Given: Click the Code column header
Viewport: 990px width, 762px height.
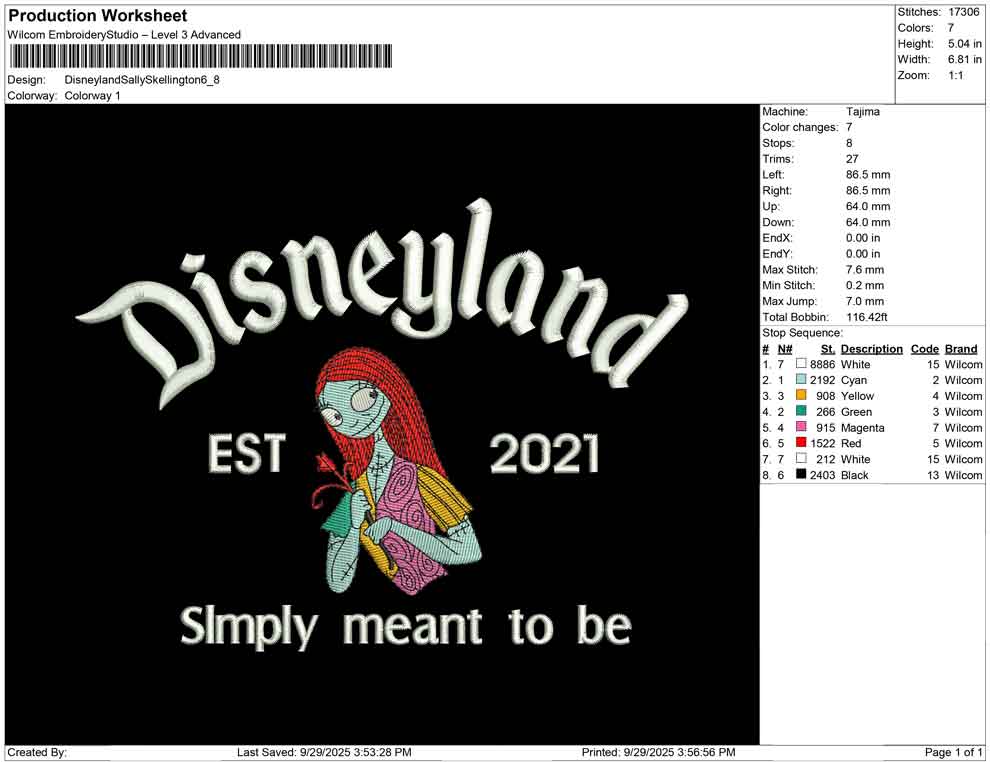Looking at the screenshot, I should tap(924, 349).
